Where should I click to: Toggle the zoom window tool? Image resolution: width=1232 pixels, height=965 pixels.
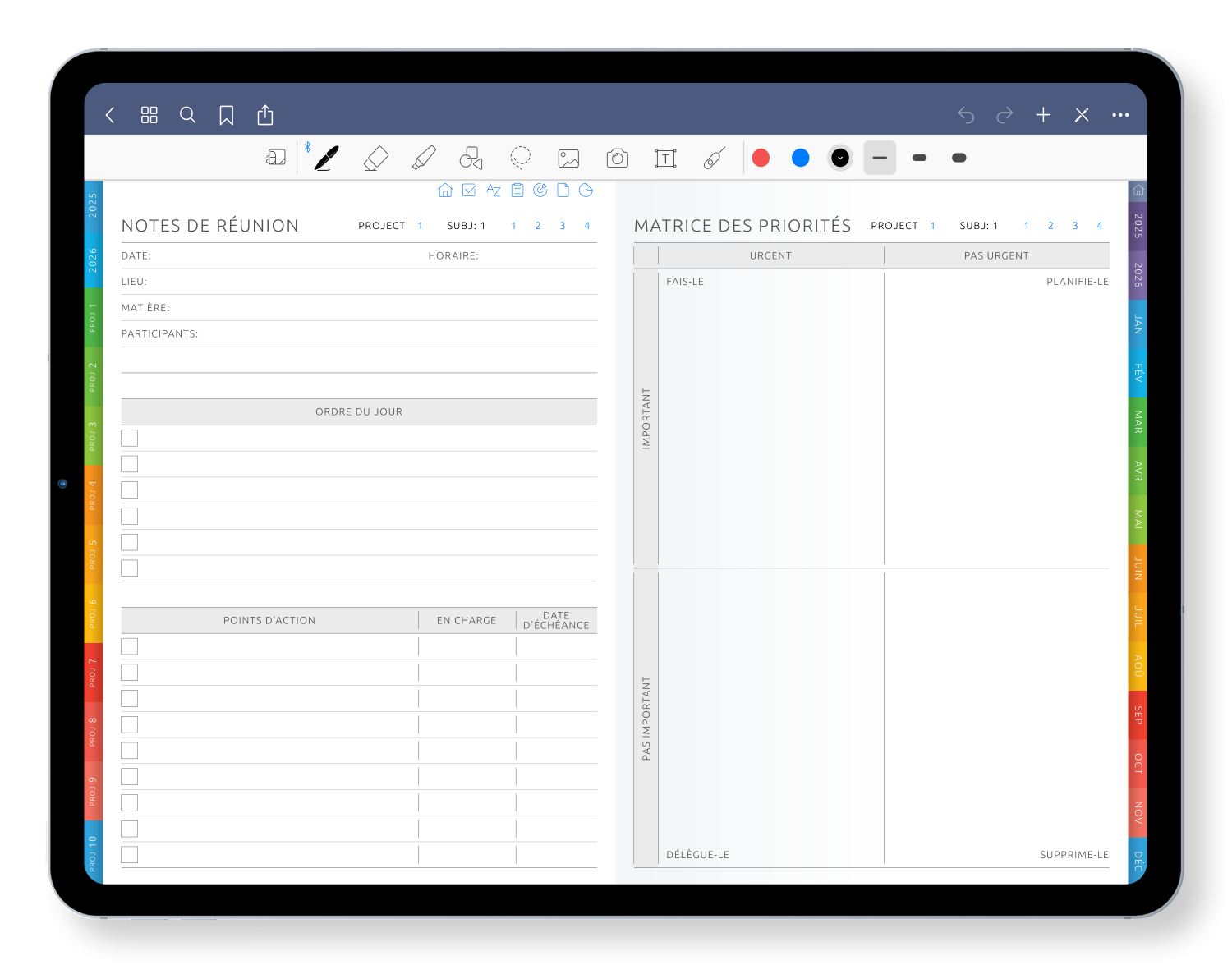point(276,158)
